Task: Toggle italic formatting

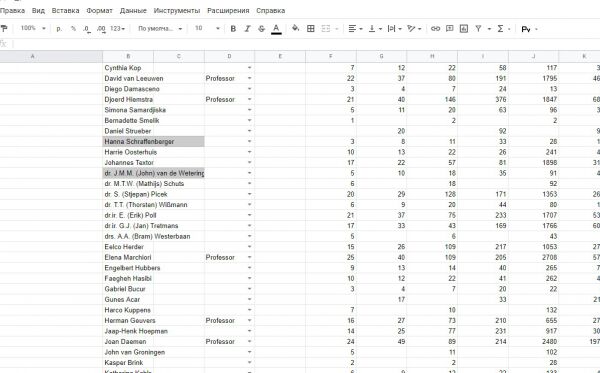Action: [x=247, y=29]
